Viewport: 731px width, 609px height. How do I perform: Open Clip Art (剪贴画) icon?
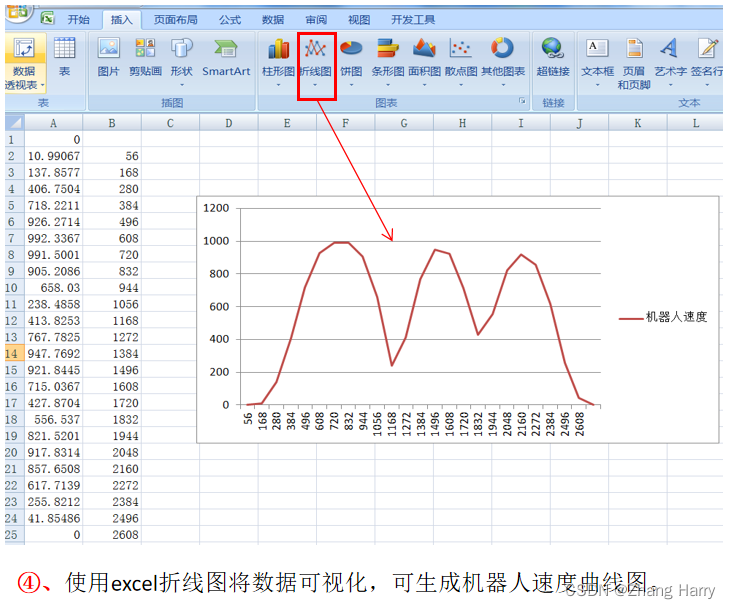[145, 48]
